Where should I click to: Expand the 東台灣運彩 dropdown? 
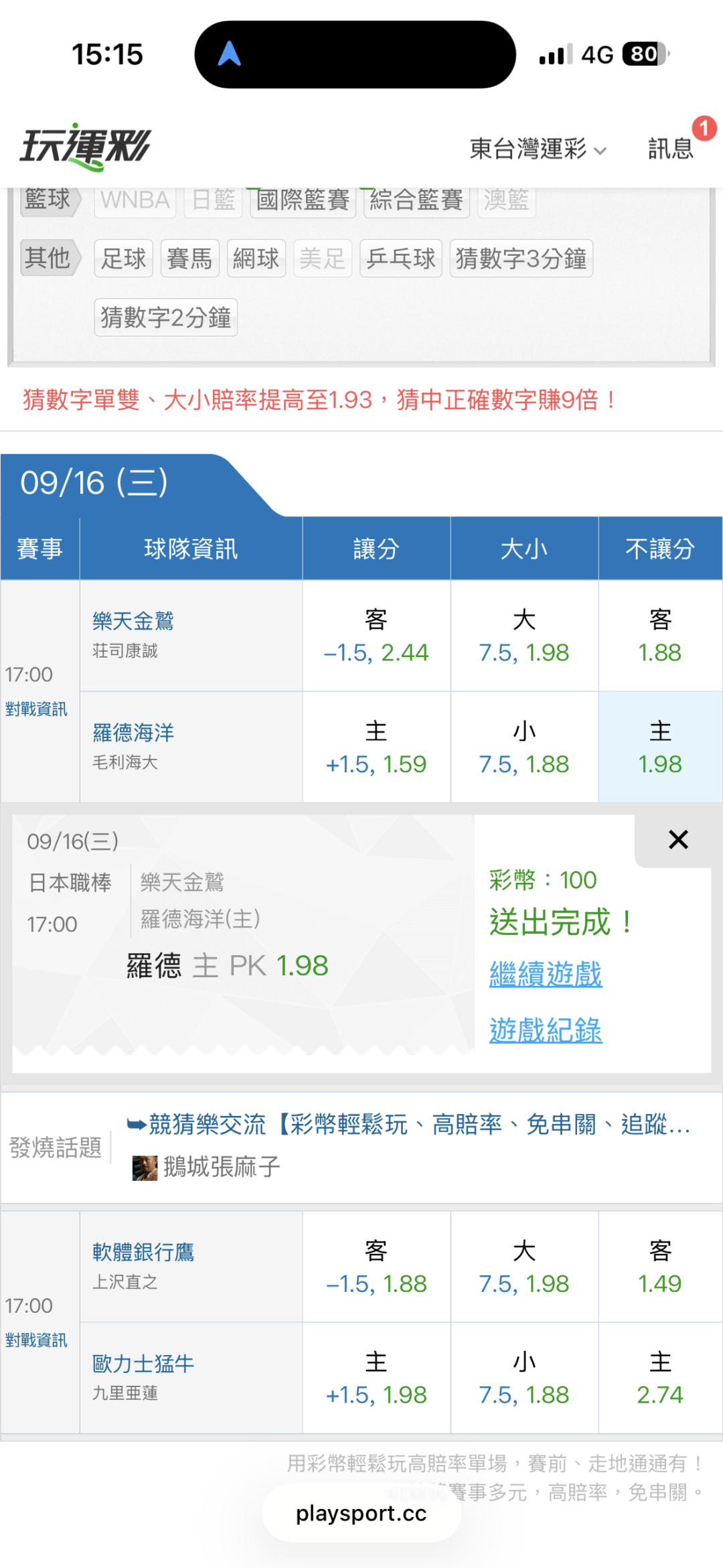point(538,149)
